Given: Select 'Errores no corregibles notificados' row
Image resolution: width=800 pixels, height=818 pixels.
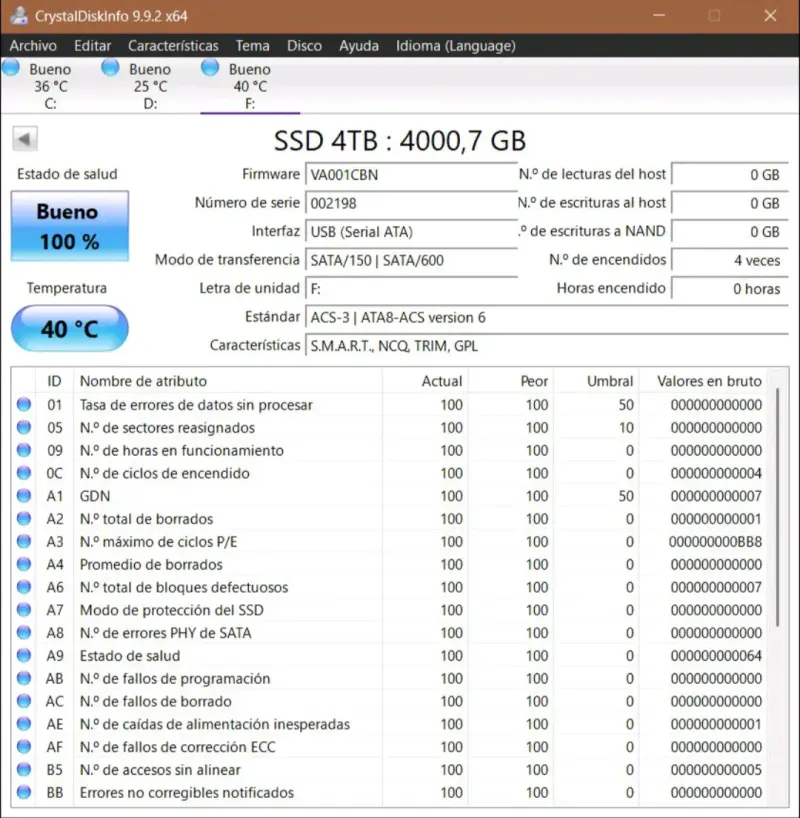Looking at the screenshot, I should tap(390, 792).
